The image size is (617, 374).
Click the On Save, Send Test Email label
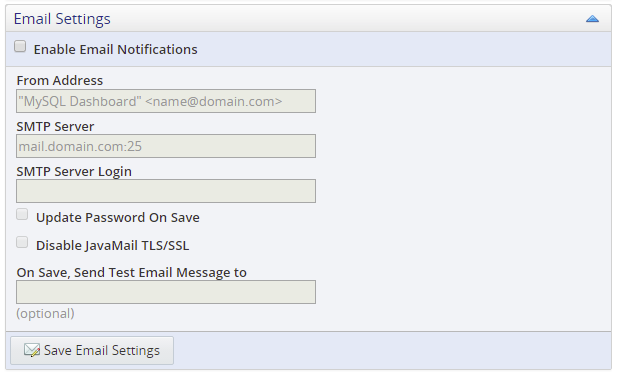click(x=131, y=273)
